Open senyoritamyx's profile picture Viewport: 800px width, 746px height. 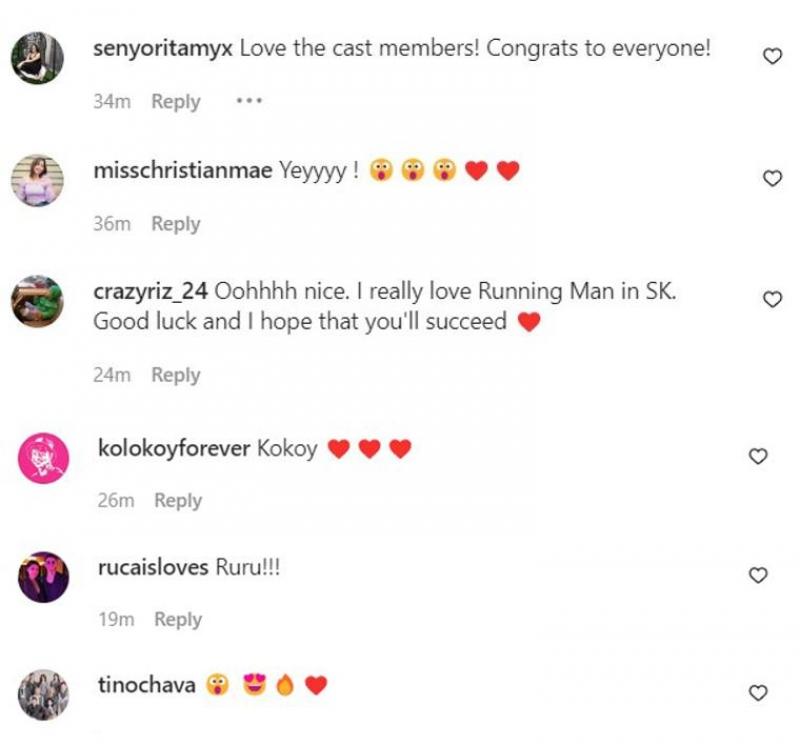(x=38, y=57)
